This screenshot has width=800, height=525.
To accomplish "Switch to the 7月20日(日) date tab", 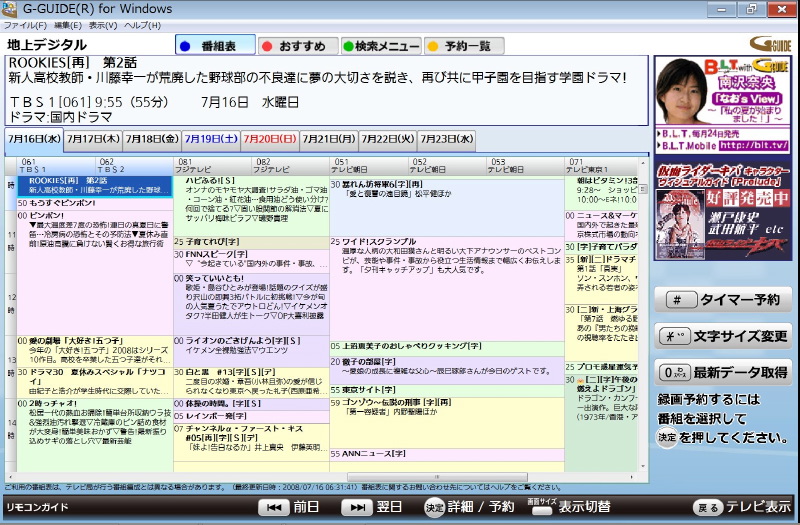I will pos(269,139).
